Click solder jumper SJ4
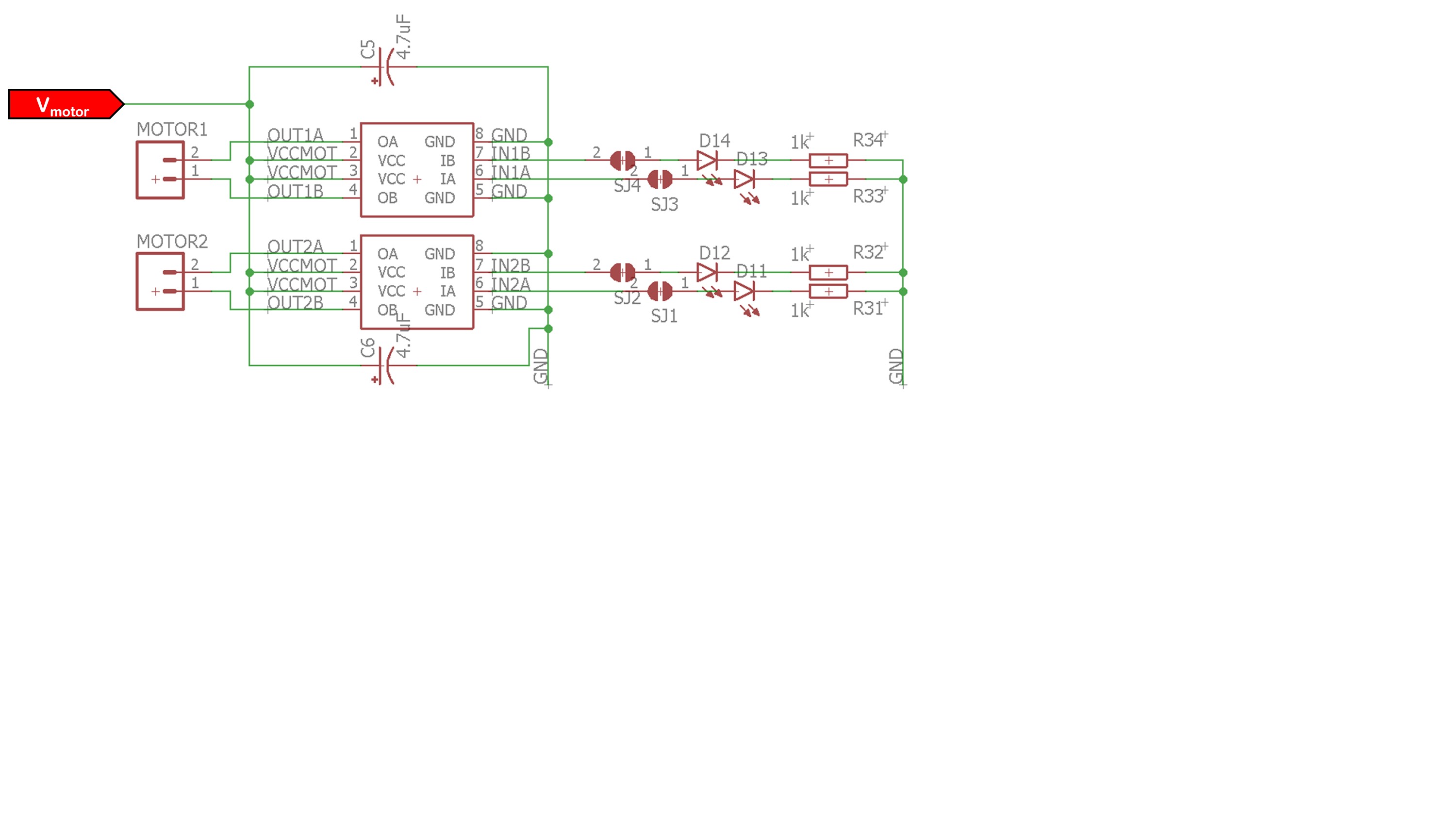 (x=622, y=161)
